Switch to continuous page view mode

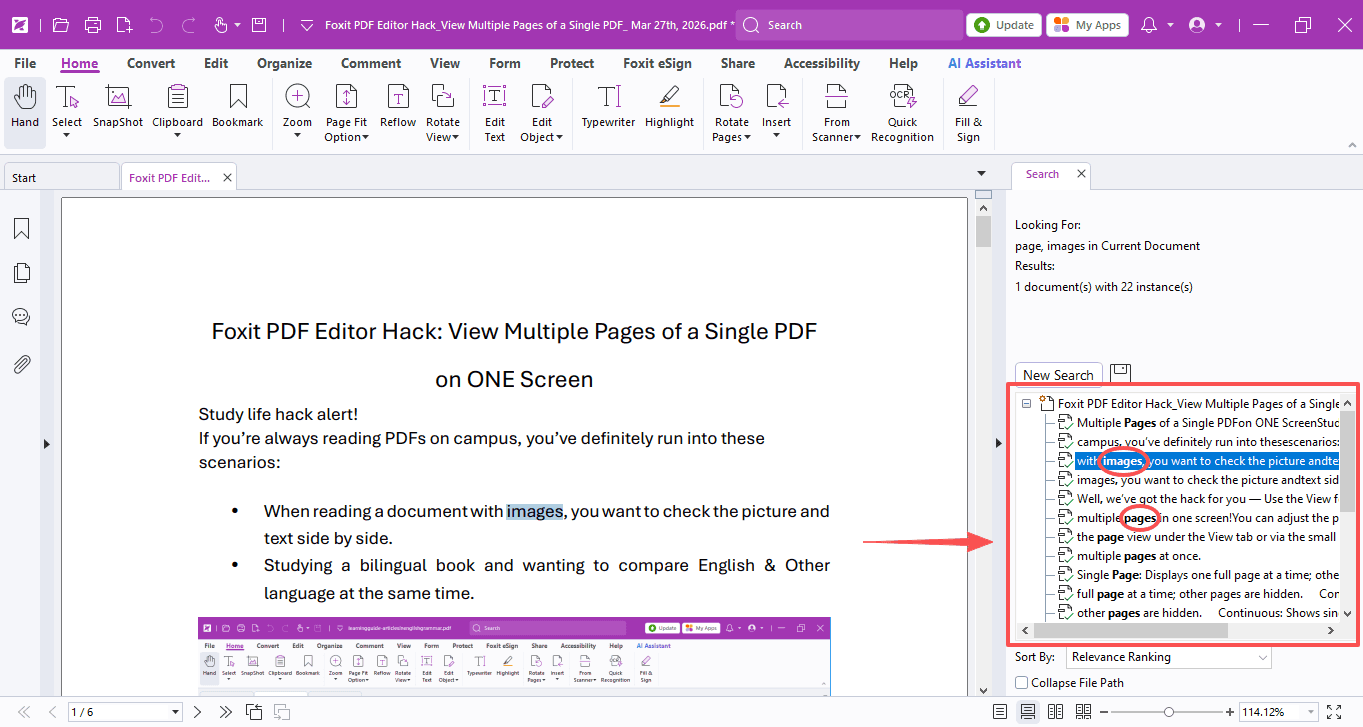(1027, 712)
